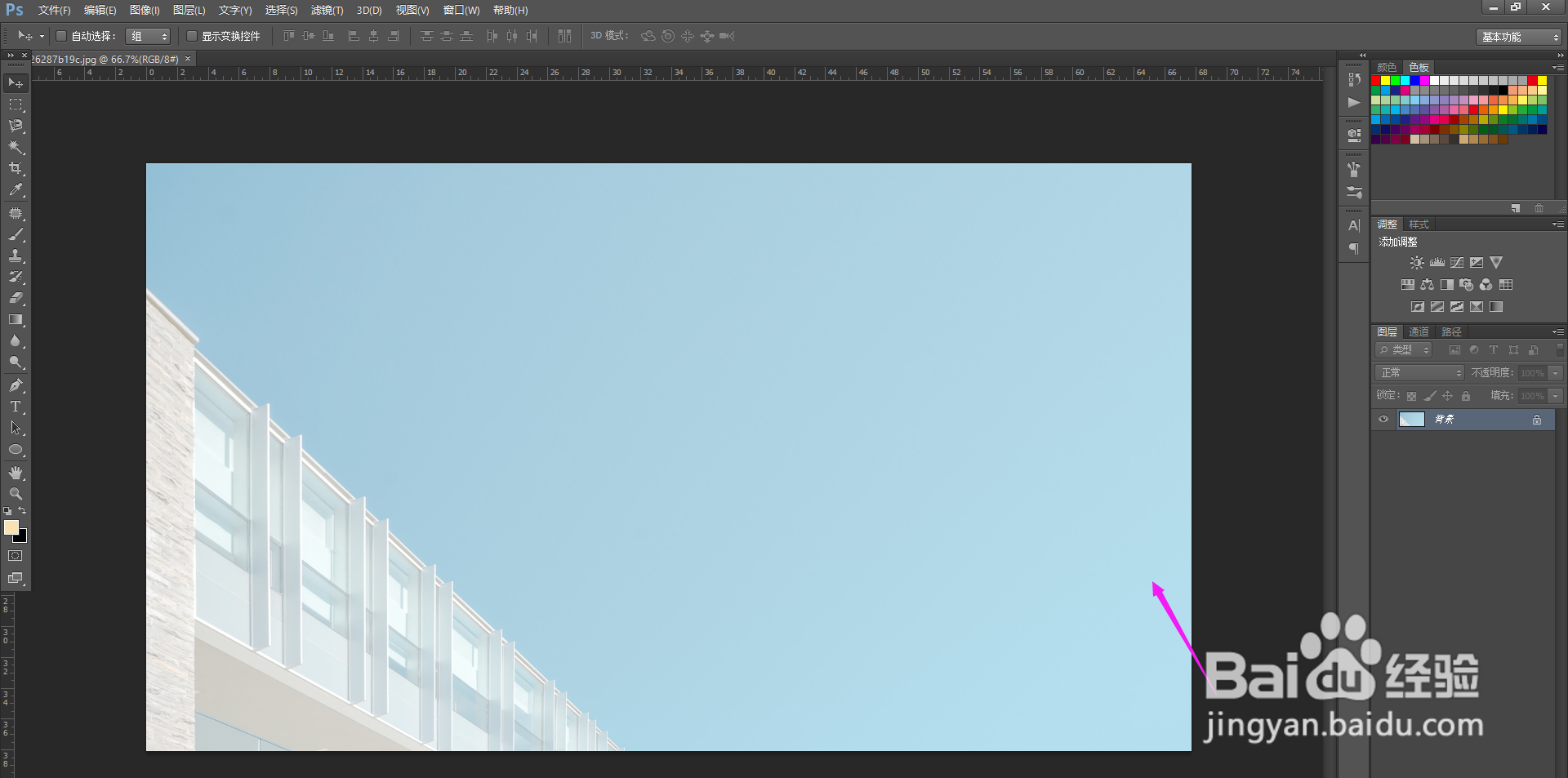The width and height of the screenshot is (1568, 778).
Task: Hide the Background layer eye
Action: click(x=1383, y=420)
